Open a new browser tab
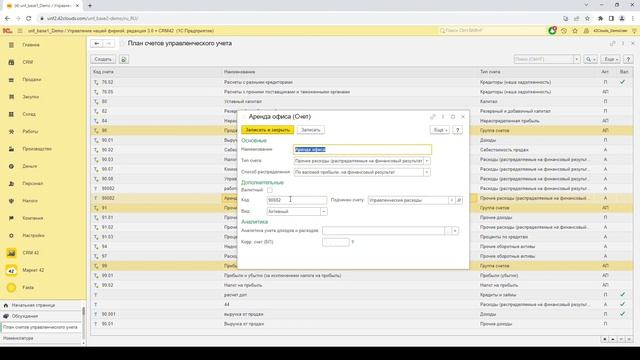This screenshot has height=360, width=640. tap(90, 6)
